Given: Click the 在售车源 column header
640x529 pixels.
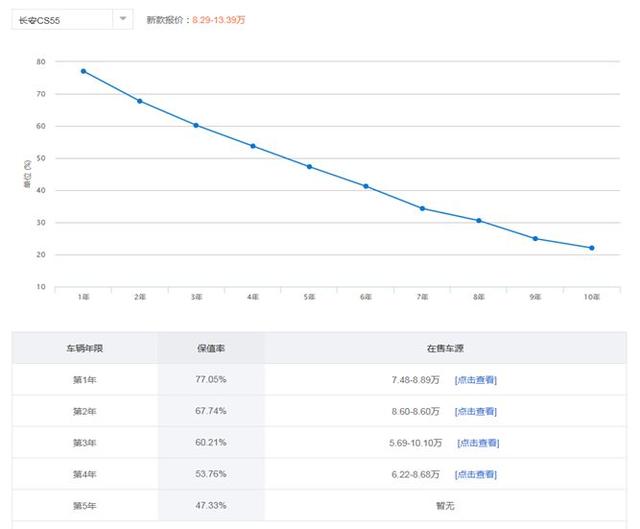Looking at the screenshot, I should coord(445,348).
